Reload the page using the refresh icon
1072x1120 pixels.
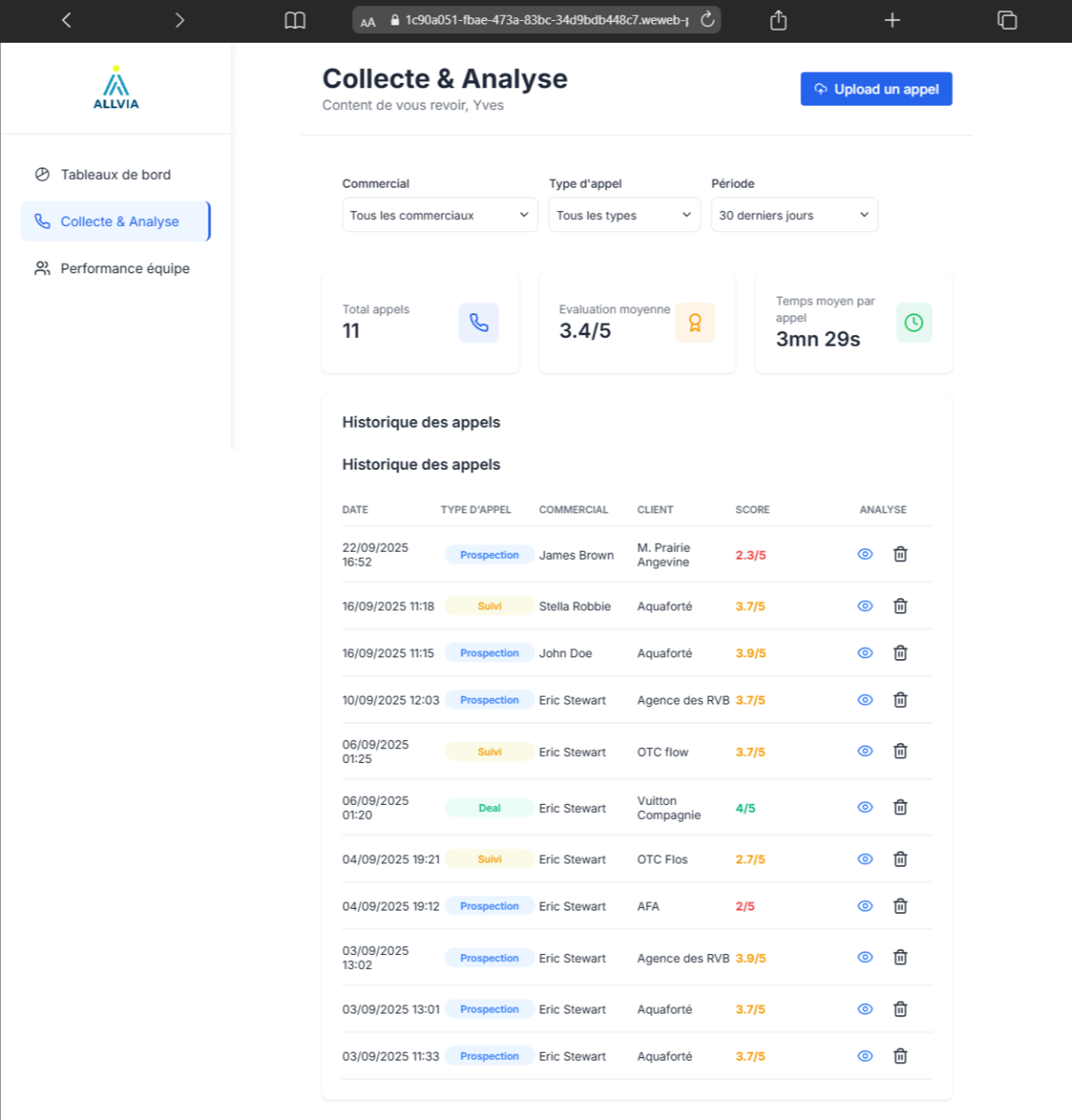707,20
